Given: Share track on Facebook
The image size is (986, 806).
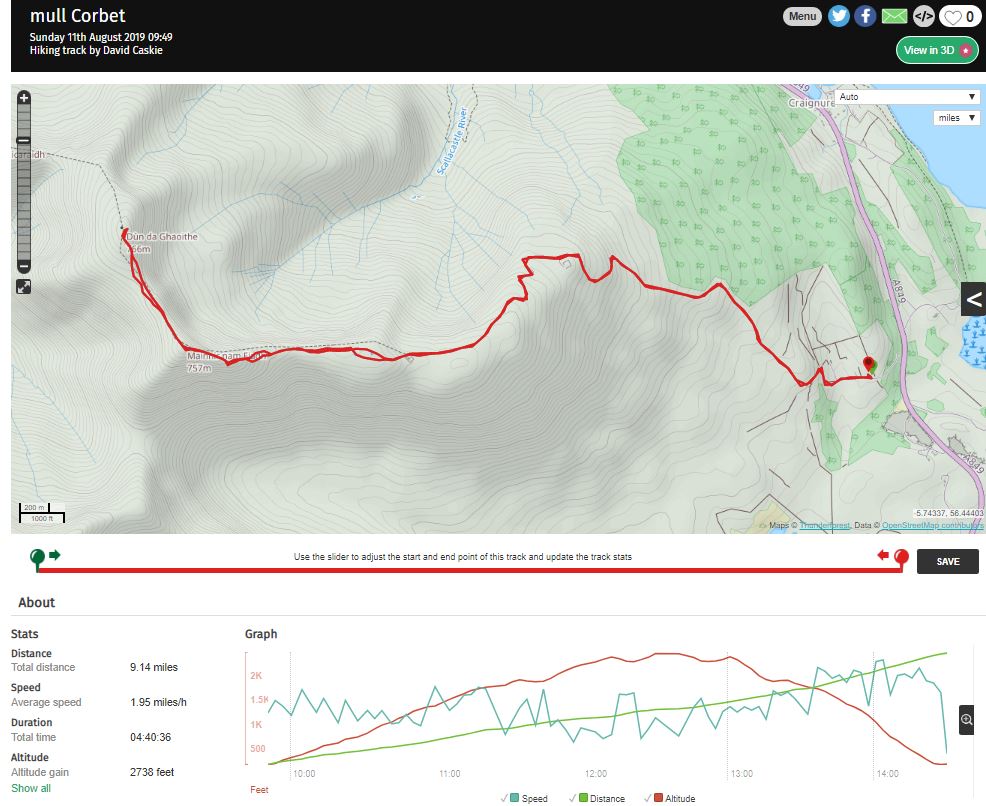Looking at the screenshot, I should (865, 16).
